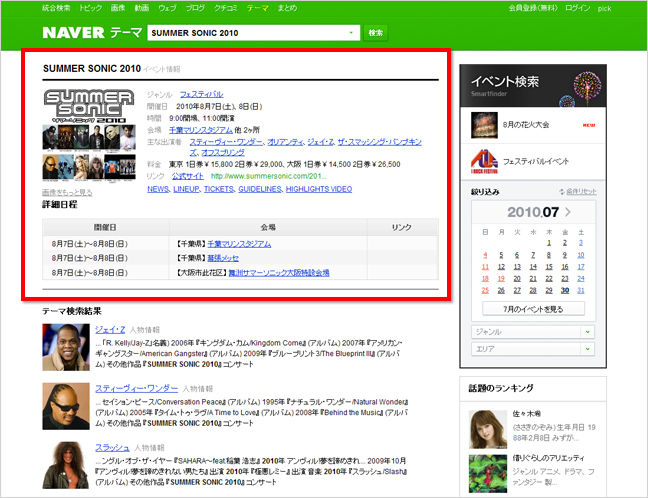Click 幕張メッセ link in schedule table
Viewport: 648px width, 498px height.
pos(223,258)
